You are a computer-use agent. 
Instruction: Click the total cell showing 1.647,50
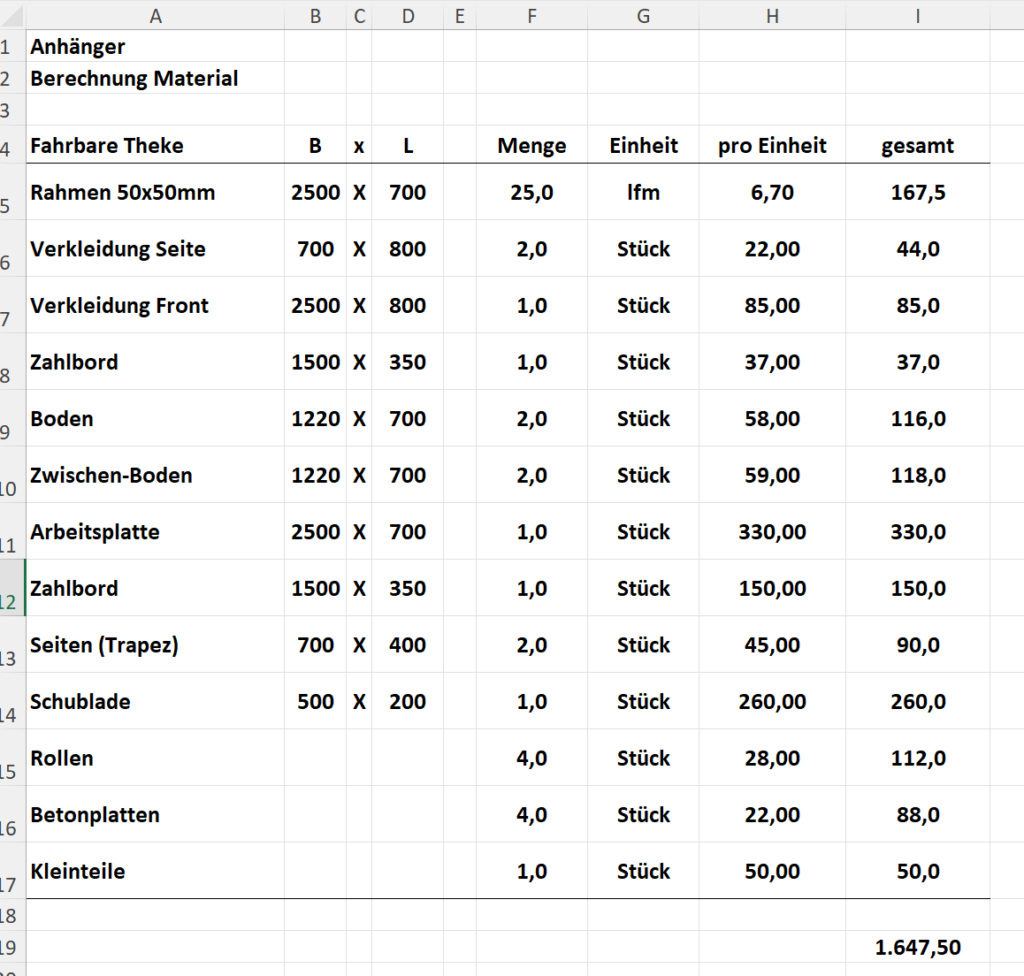[x=918, y=947]
